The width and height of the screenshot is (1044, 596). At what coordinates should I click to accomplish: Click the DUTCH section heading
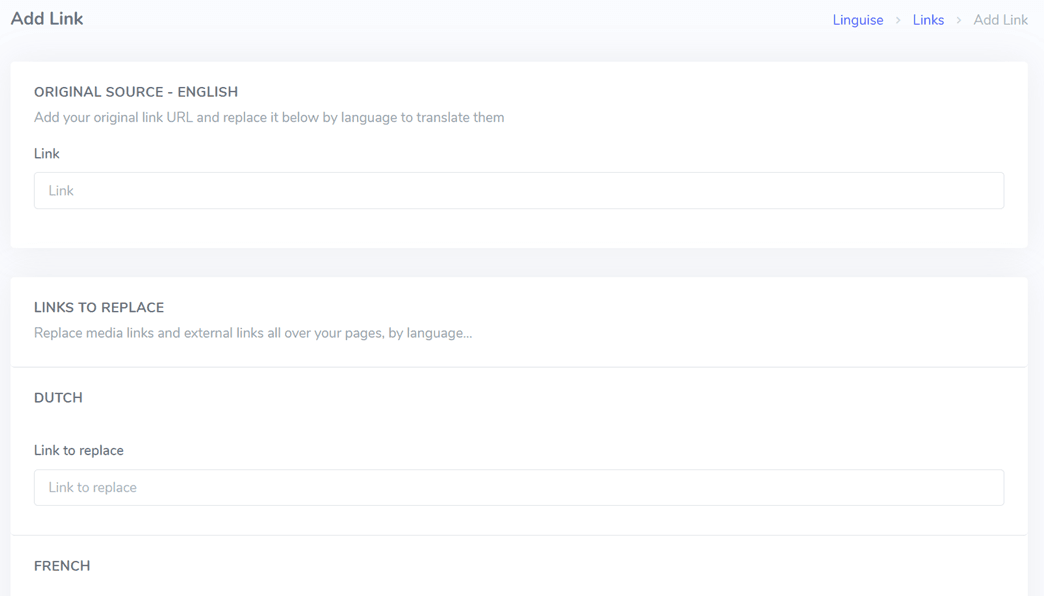click(58, 398)
